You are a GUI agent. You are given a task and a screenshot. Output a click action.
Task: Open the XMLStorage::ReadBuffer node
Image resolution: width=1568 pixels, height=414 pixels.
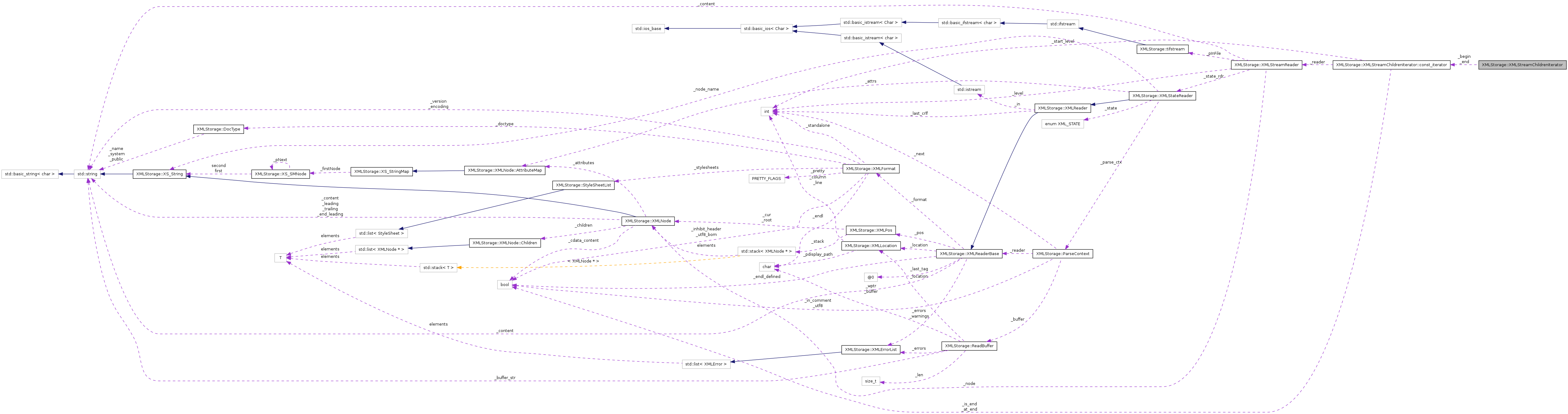(970, 346)
